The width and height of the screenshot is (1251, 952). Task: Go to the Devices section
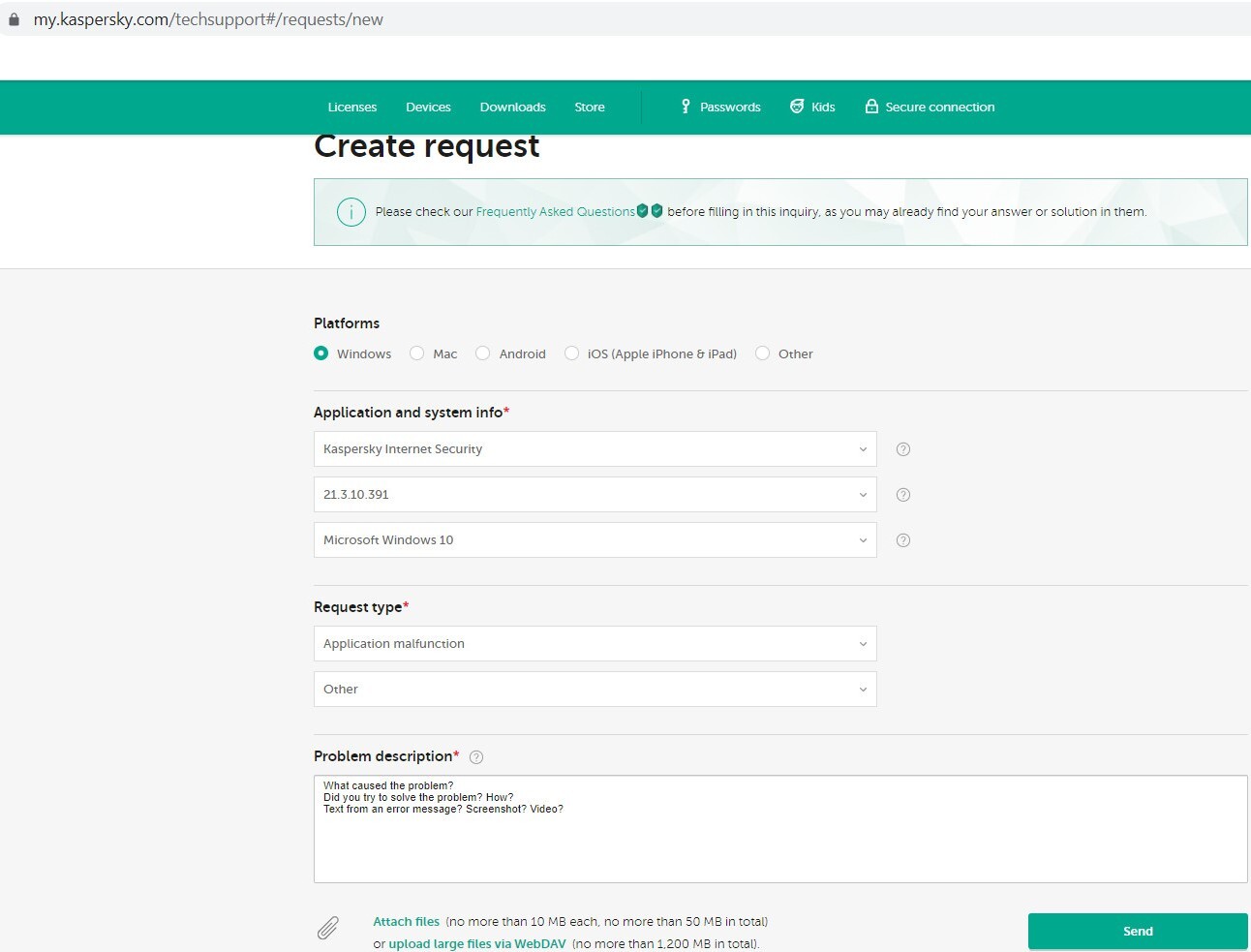point(428,107)
